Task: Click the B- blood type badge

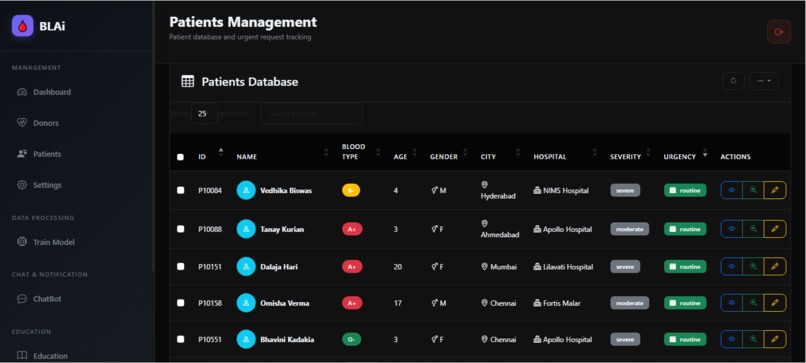Action: [x=351, y=190]
